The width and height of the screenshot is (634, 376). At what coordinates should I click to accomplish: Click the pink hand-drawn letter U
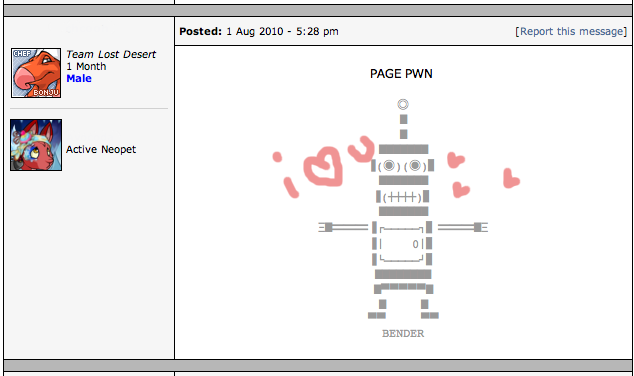coord(361,148)
